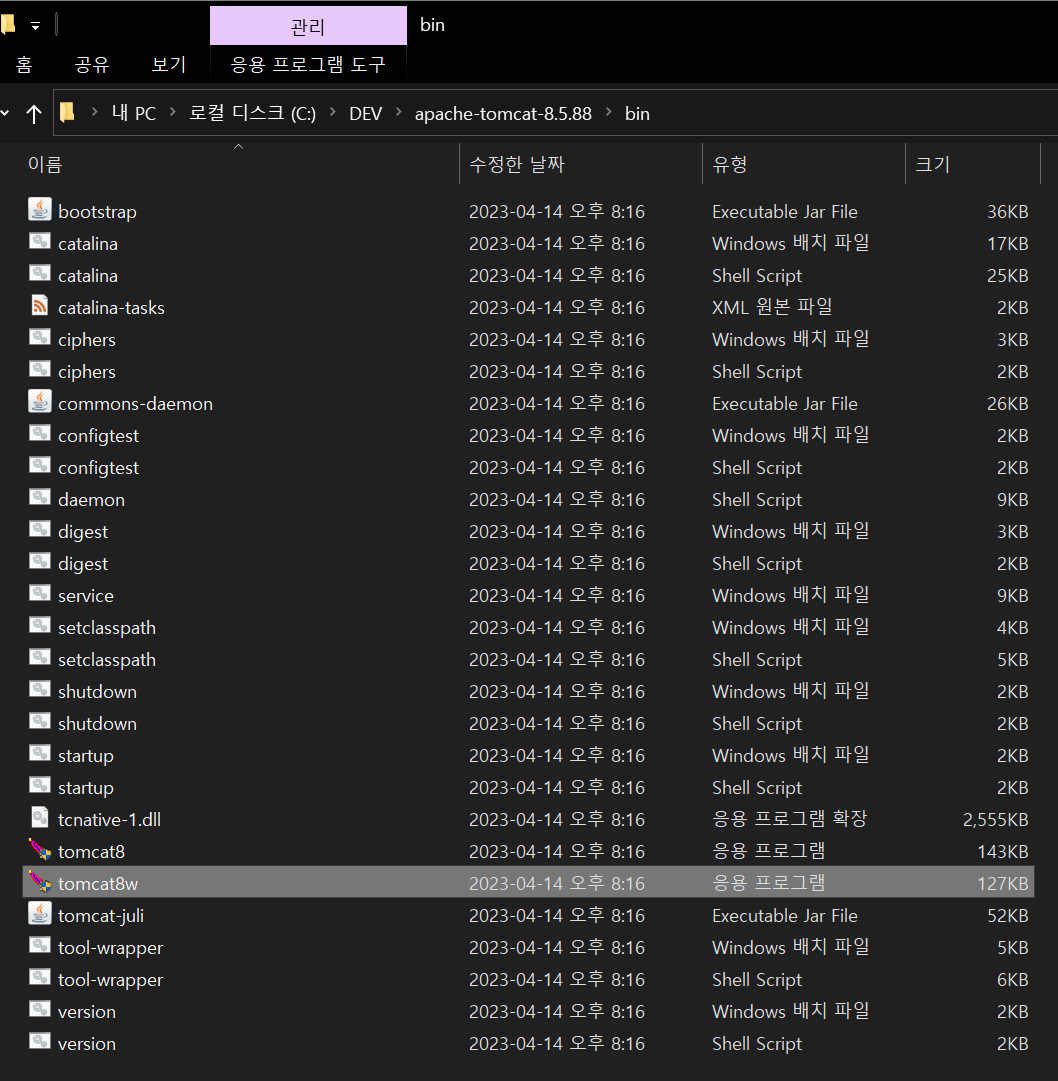
Task: Expand chevron after 내 PC breadcrumb
Action: click(172, 112)
